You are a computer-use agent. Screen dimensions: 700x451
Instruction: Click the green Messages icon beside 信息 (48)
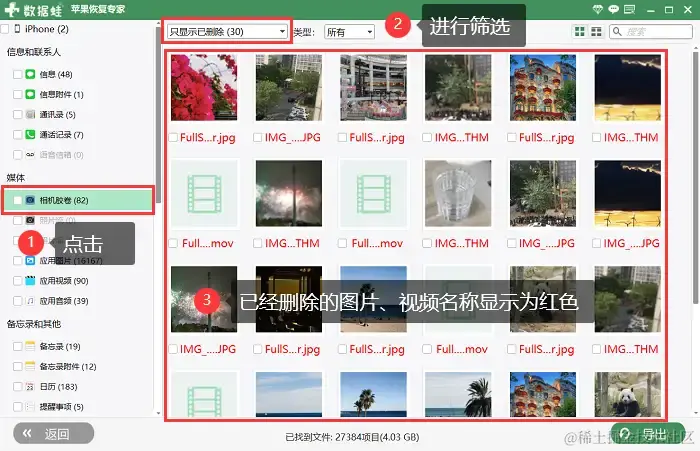pyautogui.click(x=30, y=74)
